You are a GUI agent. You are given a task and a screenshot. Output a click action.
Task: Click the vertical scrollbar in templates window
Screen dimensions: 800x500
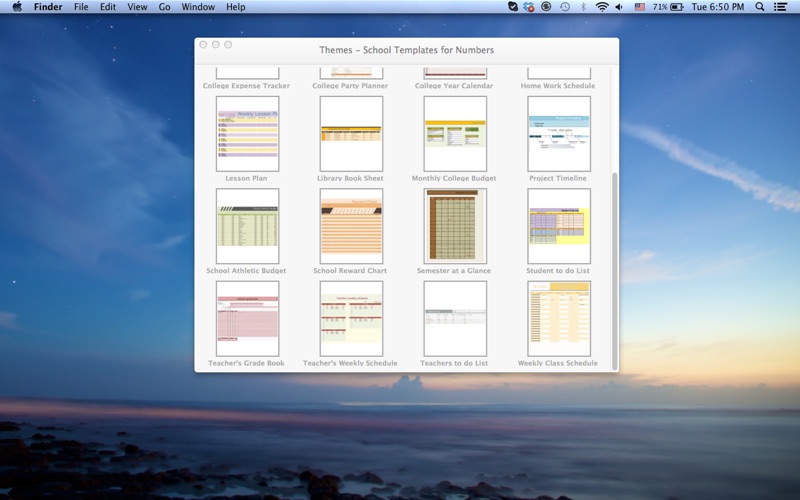coord(615,270)
